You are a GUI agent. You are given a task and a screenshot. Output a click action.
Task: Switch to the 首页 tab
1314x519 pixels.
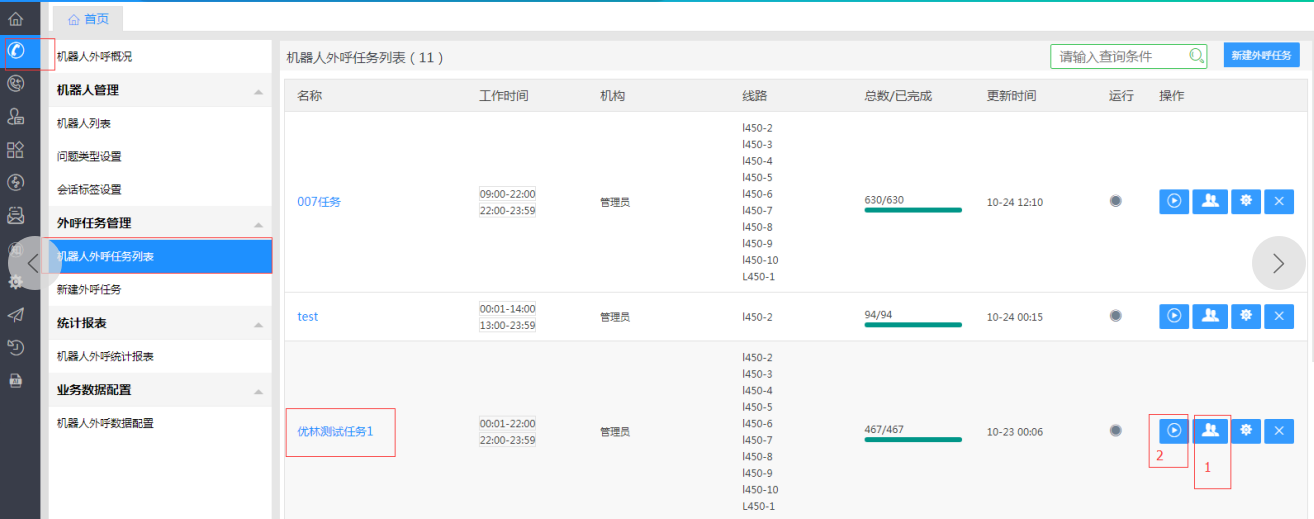89,19
